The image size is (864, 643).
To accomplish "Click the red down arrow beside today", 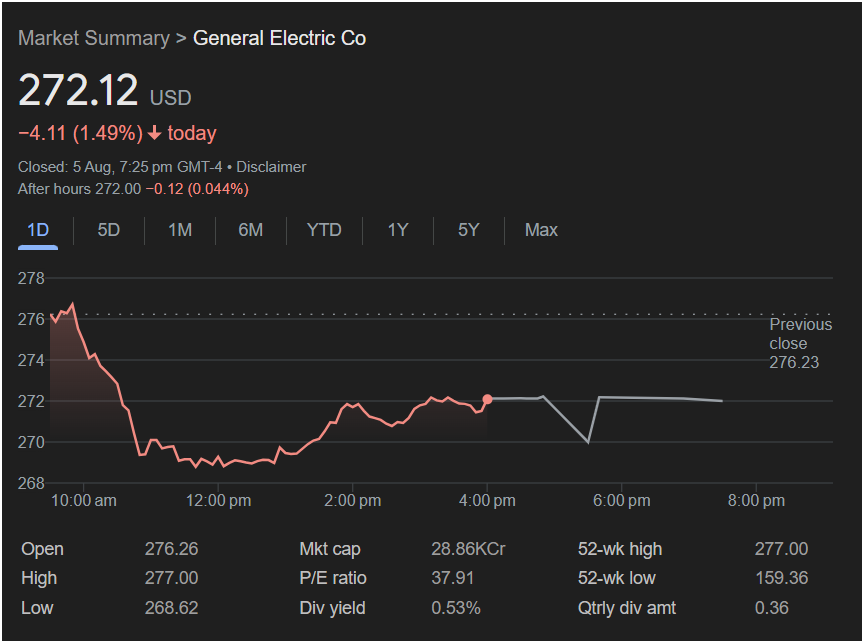I will tap(155, 133).
